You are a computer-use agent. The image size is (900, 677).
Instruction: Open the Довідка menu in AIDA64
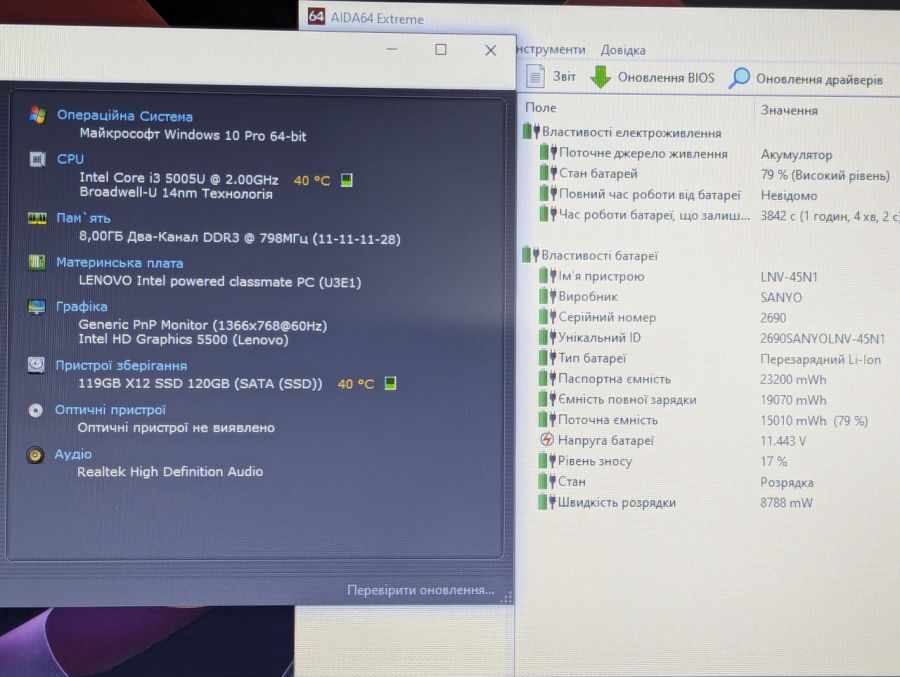click(623, 50)
